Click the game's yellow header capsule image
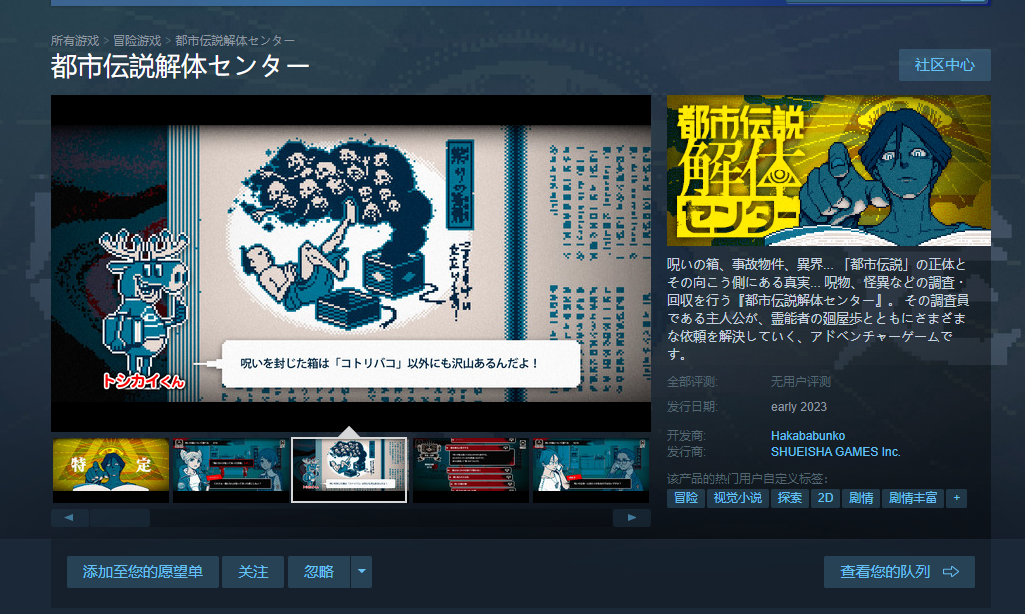Screen dimensions: 1025x614 828,171
